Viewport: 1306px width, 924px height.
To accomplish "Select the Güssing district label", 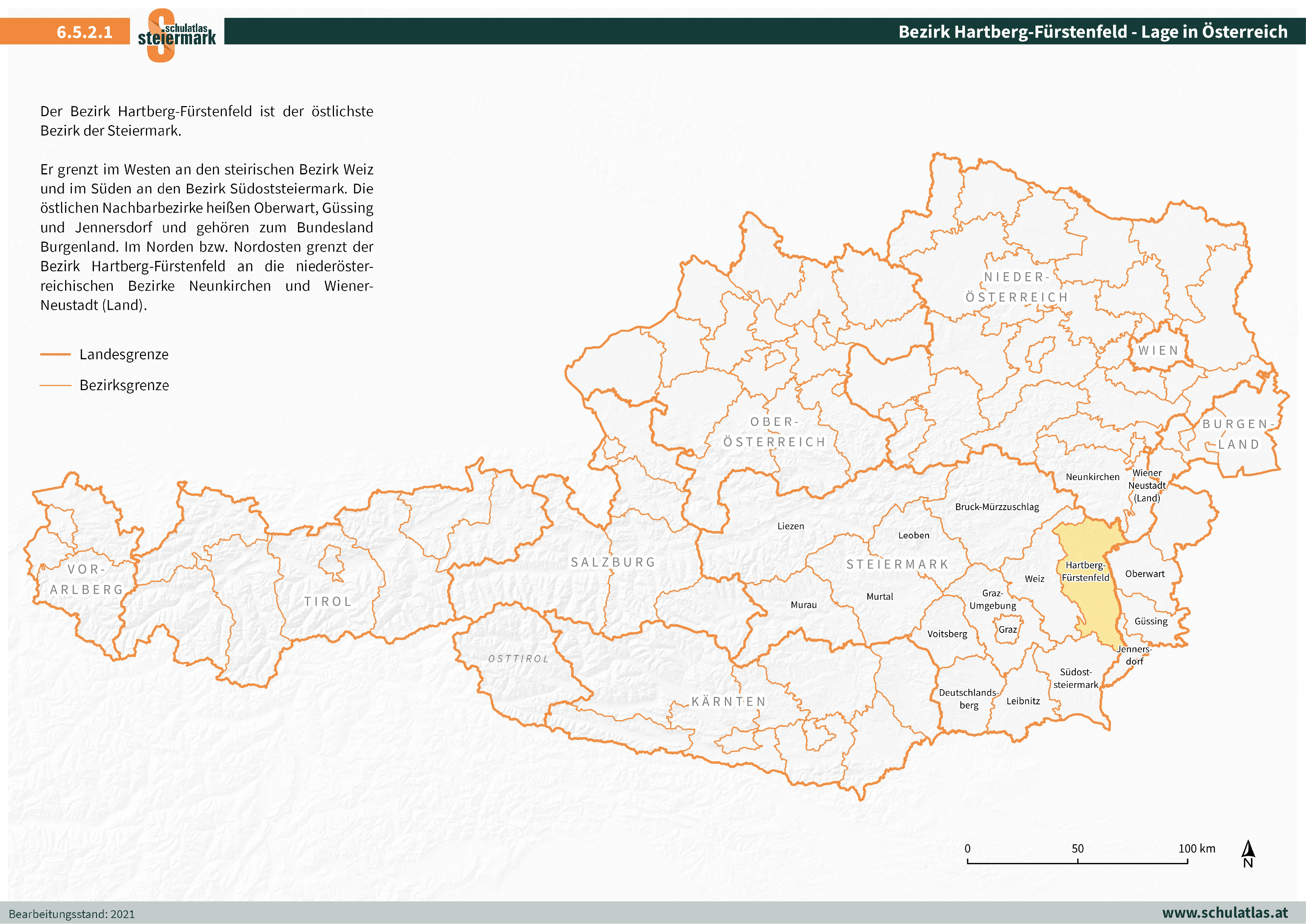I will pyautogui.click(x=1151, y=621).
